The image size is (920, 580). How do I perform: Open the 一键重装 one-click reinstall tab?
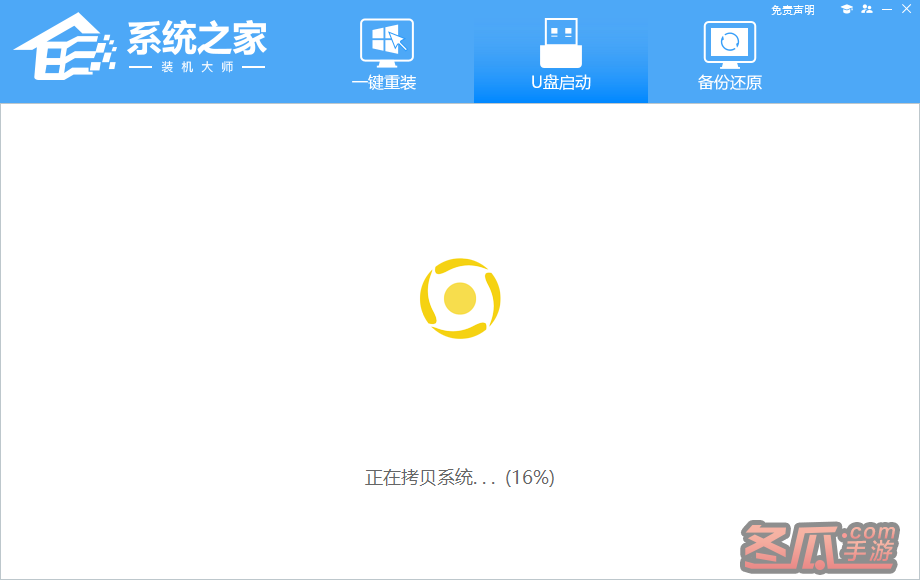[x=384, y=55]
